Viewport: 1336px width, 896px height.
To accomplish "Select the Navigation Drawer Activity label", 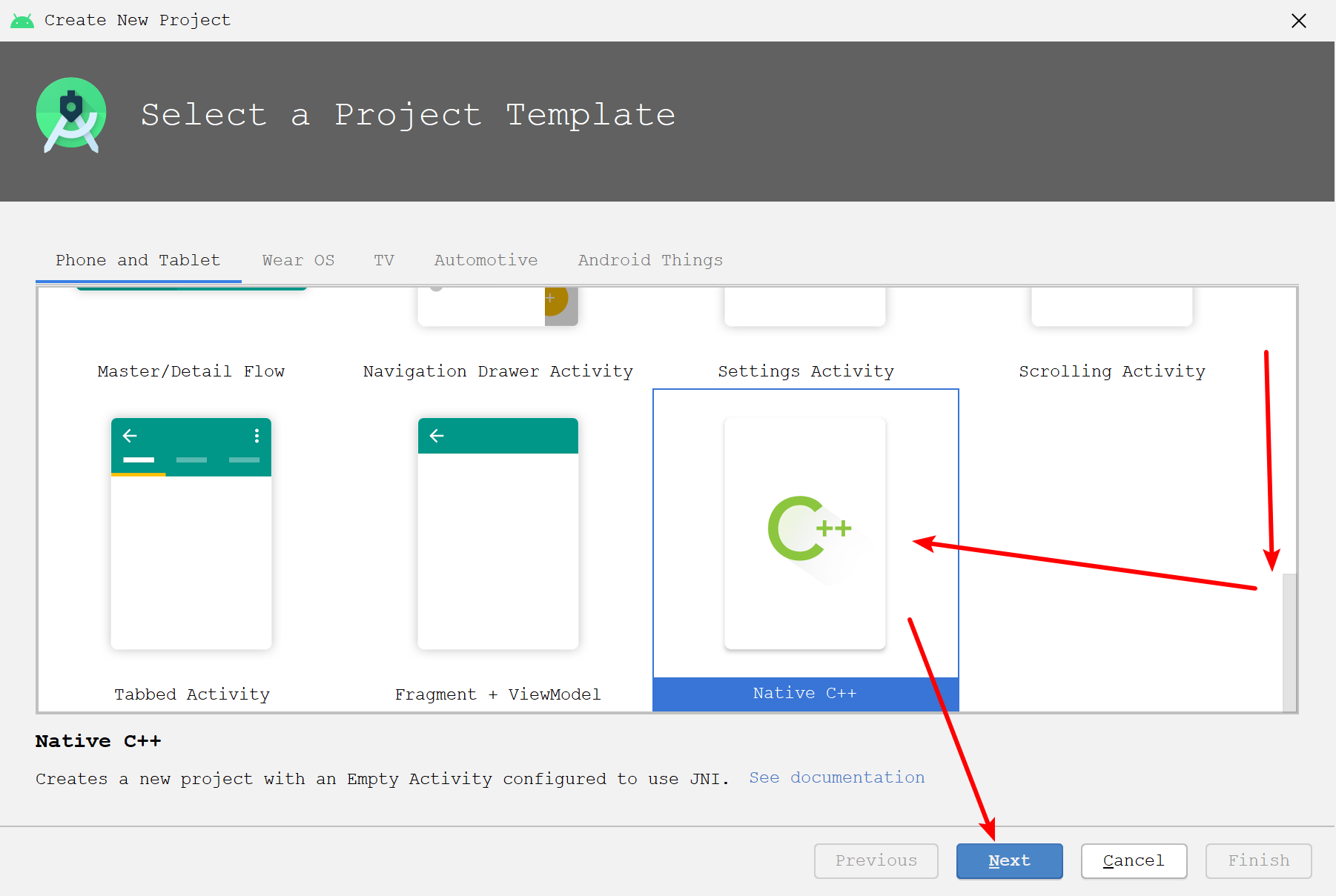I will (497, 371).
